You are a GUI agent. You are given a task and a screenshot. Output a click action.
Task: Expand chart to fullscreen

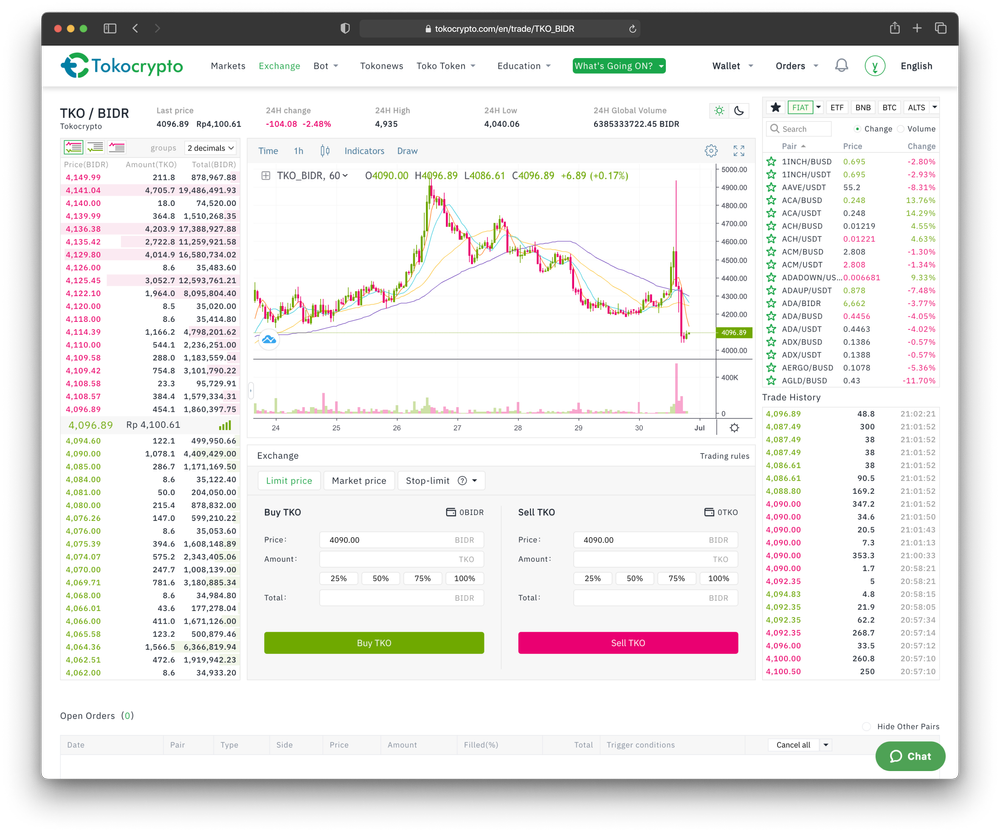pos(739,151)
